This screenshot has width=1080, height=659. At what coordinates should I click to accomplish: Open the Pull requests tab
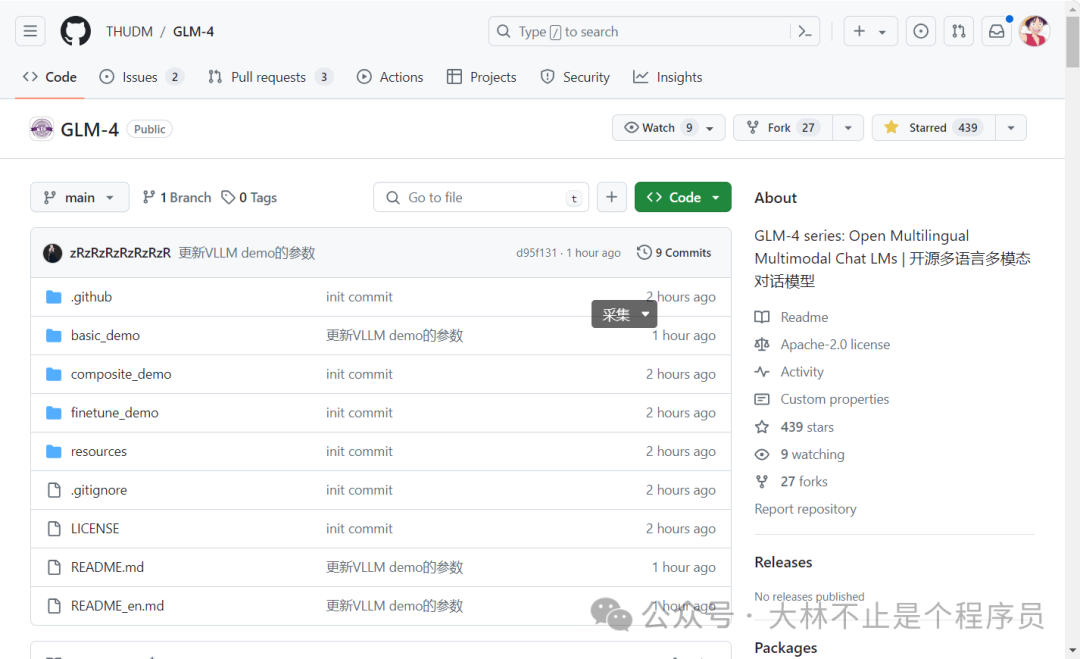click(x=270, y=77)
